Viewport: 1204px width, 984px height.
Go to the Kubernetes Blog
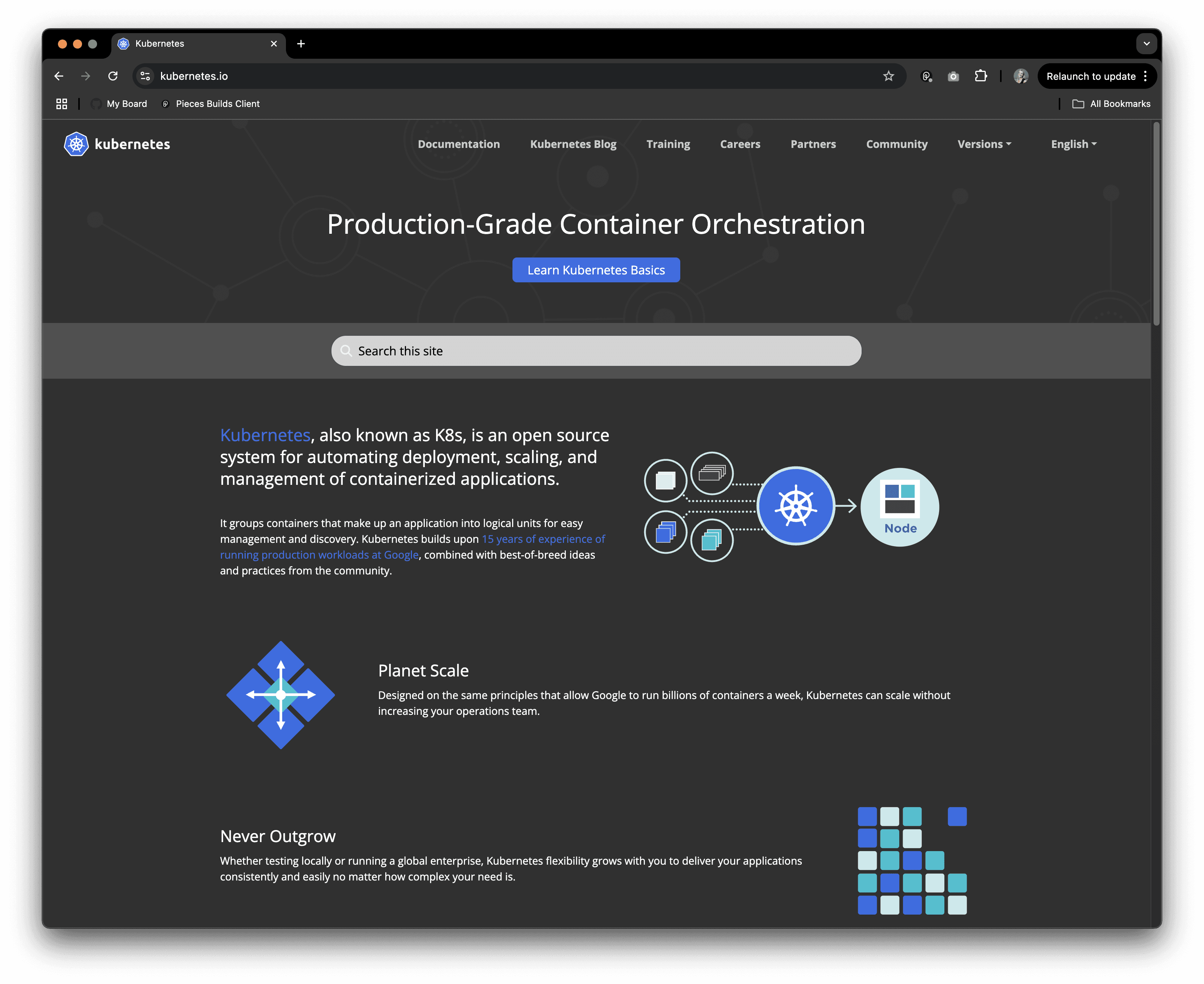[573, 144]
